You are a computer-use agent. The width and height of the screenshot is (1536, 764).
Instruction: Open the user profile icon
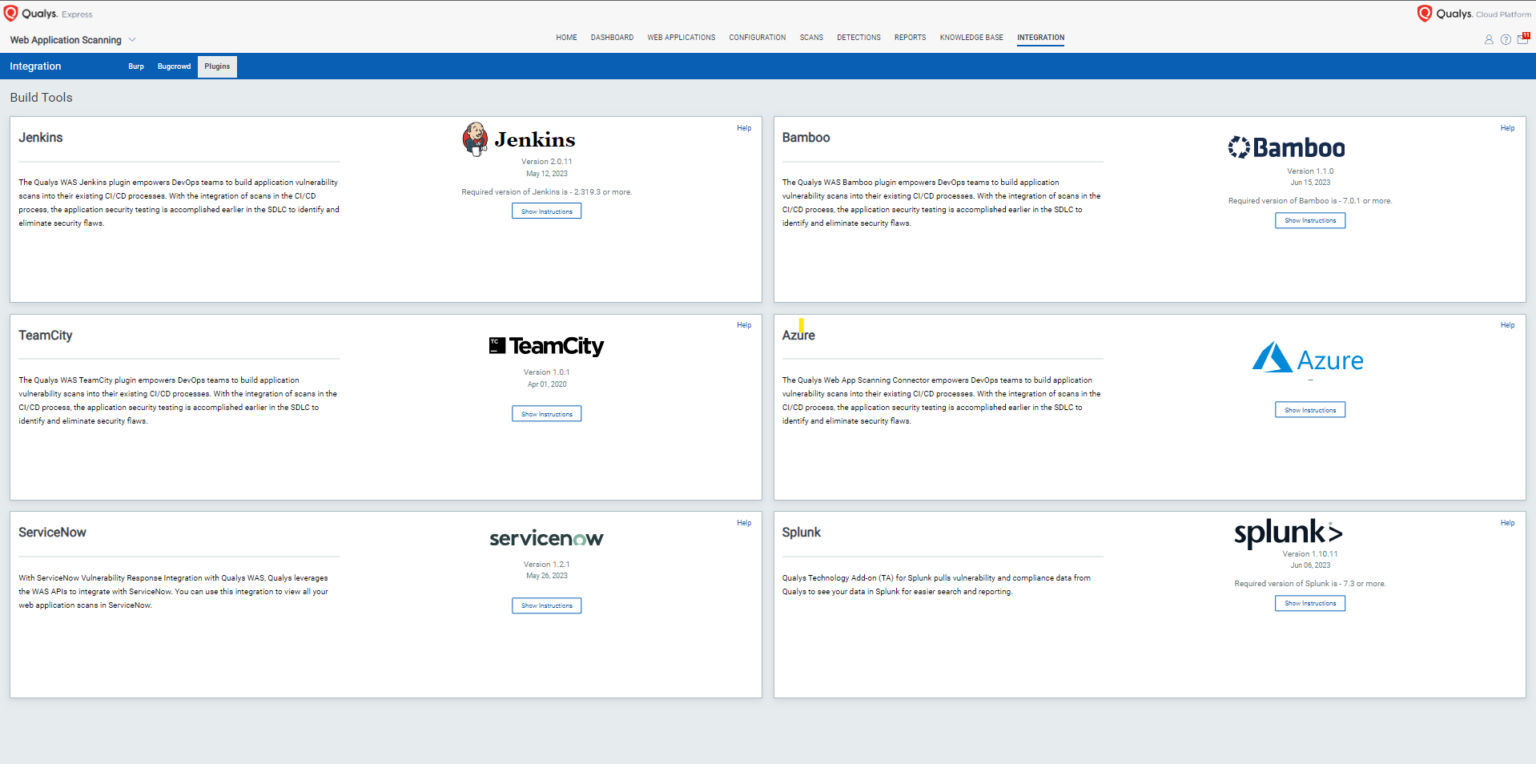point(1490,39)
